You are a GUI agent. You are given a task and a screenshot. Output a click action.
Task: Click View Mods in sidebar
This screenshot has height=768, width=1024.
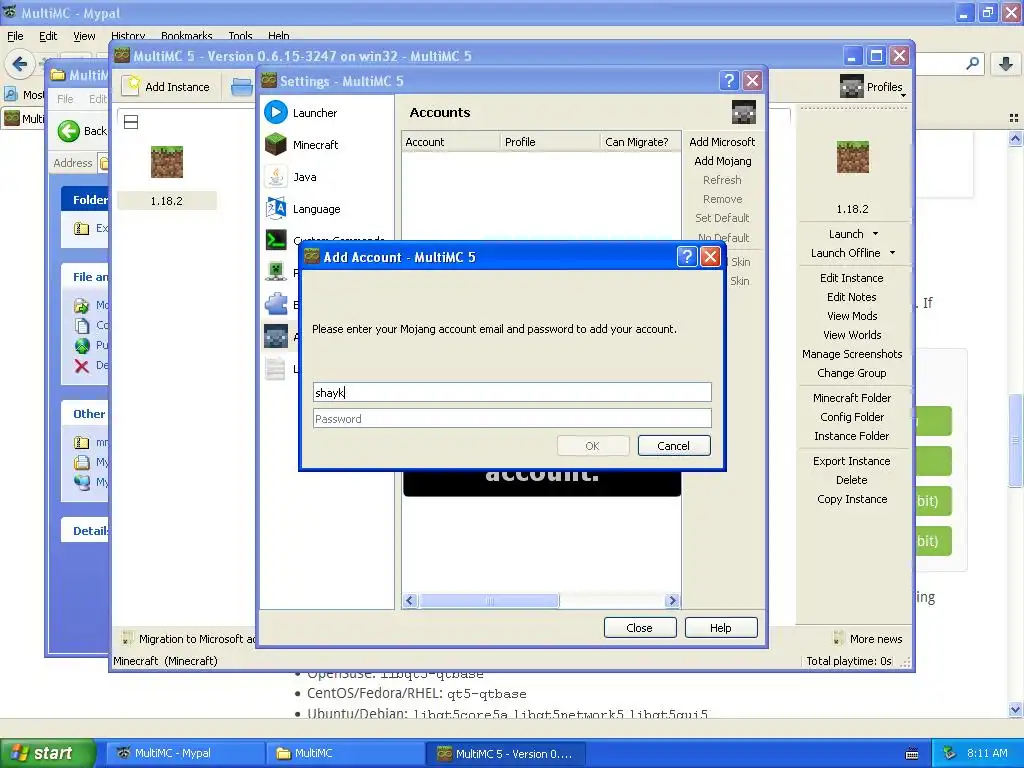[x=852, y=315]
